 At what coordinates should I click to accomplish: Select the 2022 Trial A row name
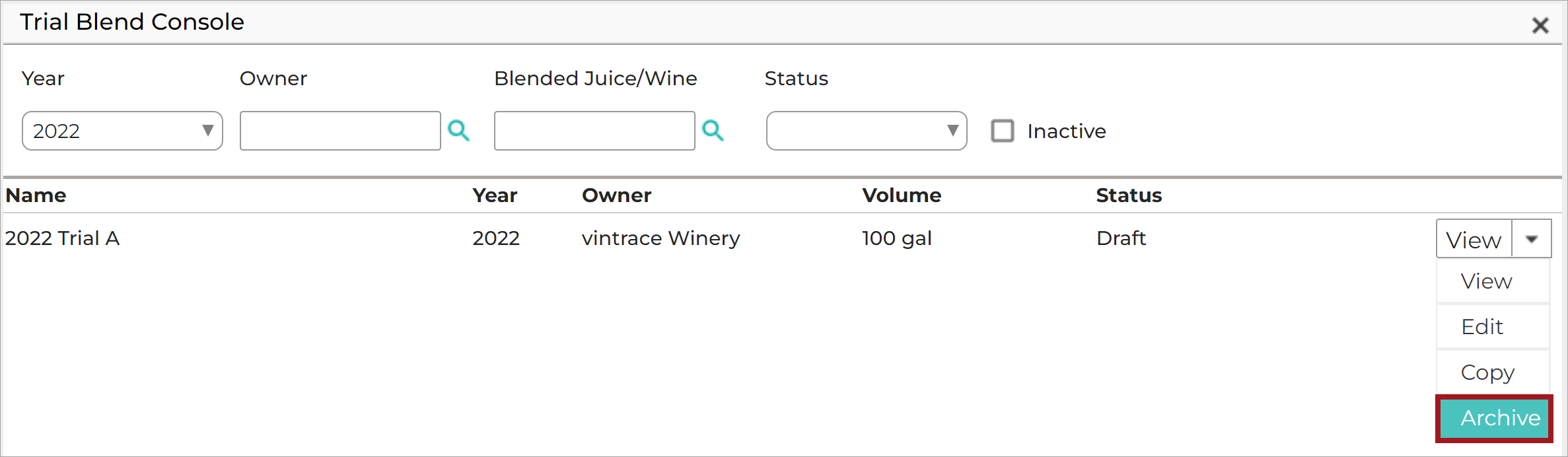(x=62, y=238)
